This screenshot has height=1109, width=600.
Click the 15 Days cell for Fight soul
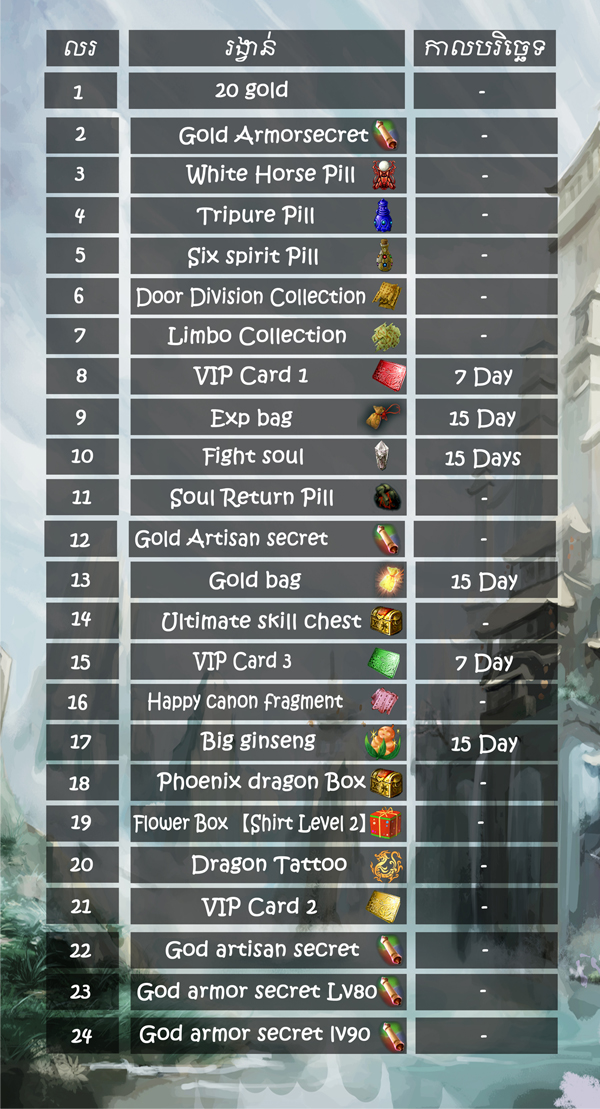point(485,457)
